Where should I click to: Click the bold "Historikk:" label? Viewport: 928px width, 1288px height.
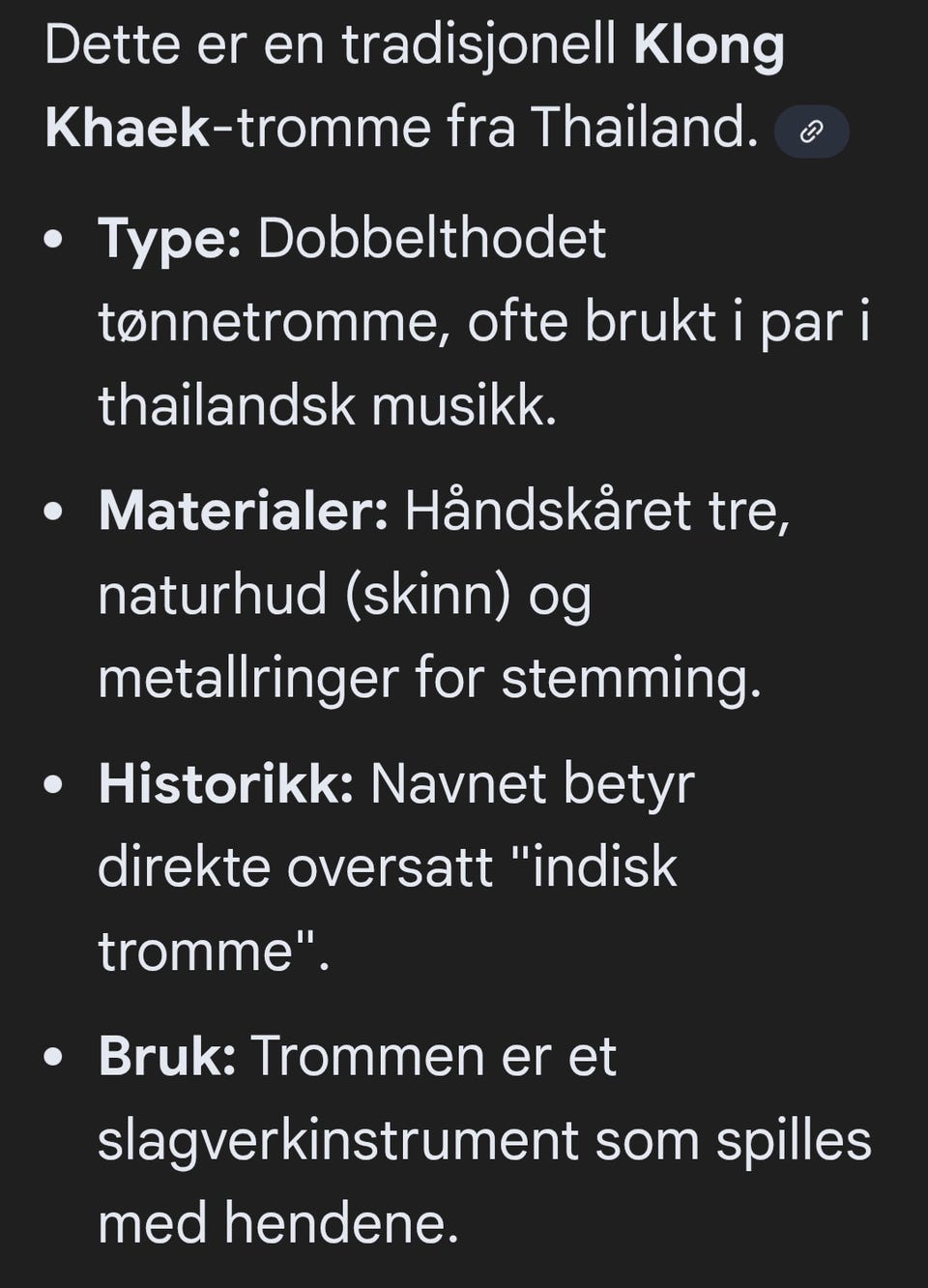tap(225, 784)
